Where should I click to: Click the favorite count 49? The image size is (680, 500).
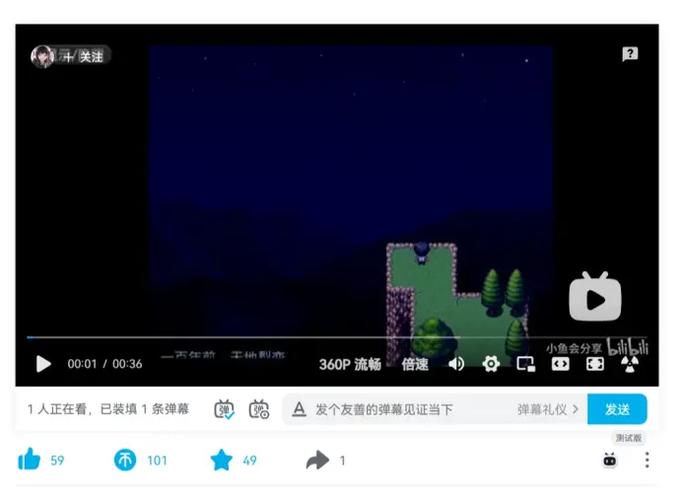pyautogui.click(x=249, y=460)
